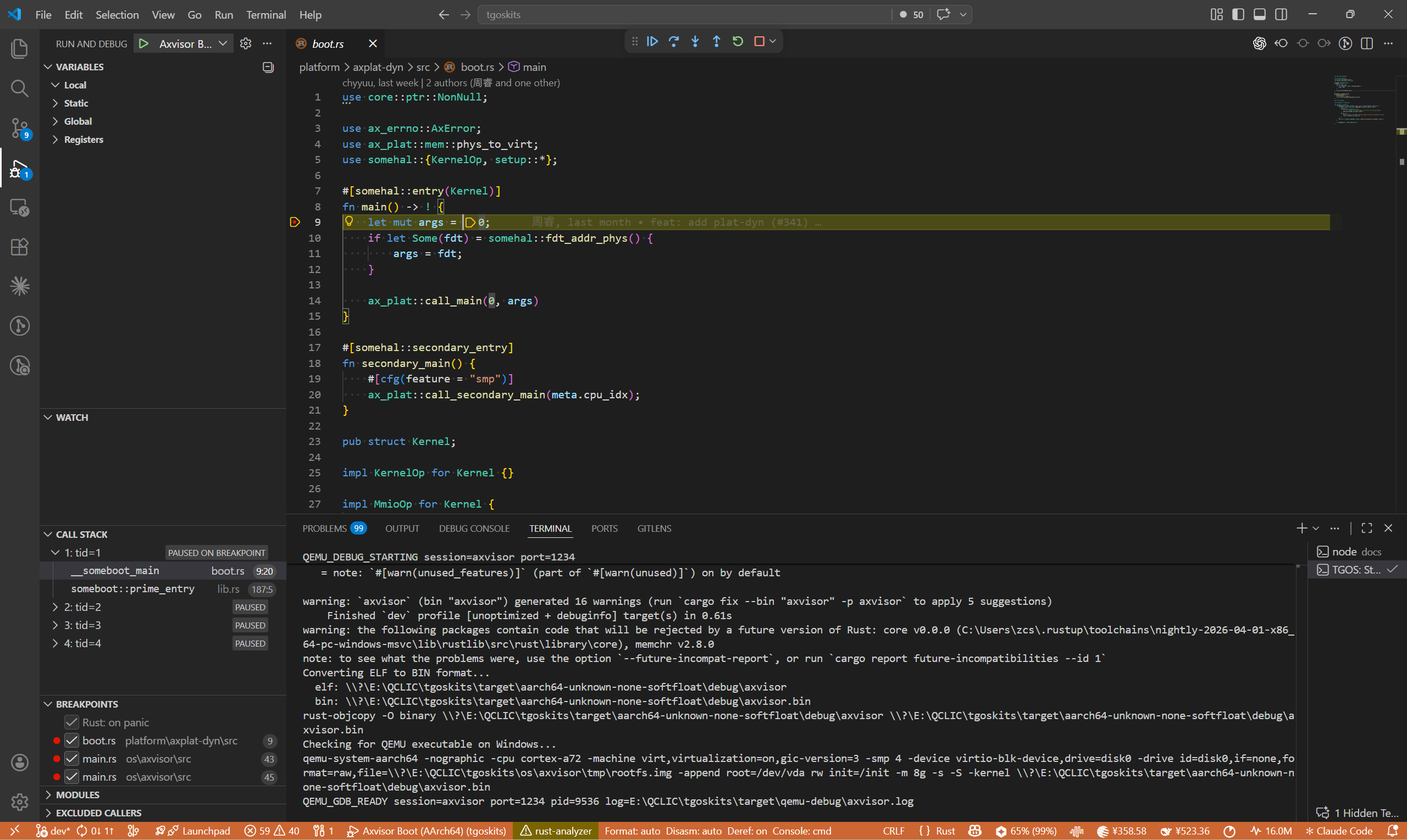The image size is (1407, 840).
Task: Collapse all variables with the collapse icon
Action: point(268,67)
